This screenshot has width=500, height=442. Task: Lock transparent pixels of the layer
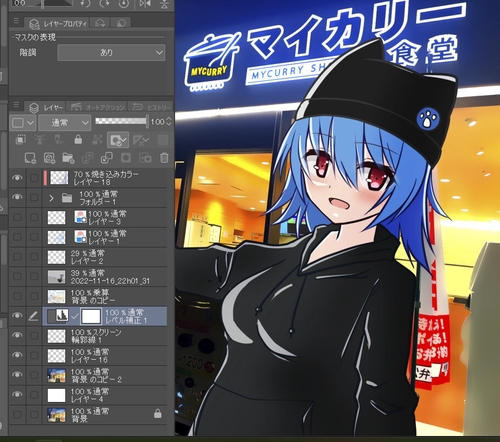click(x=97, y=140)
